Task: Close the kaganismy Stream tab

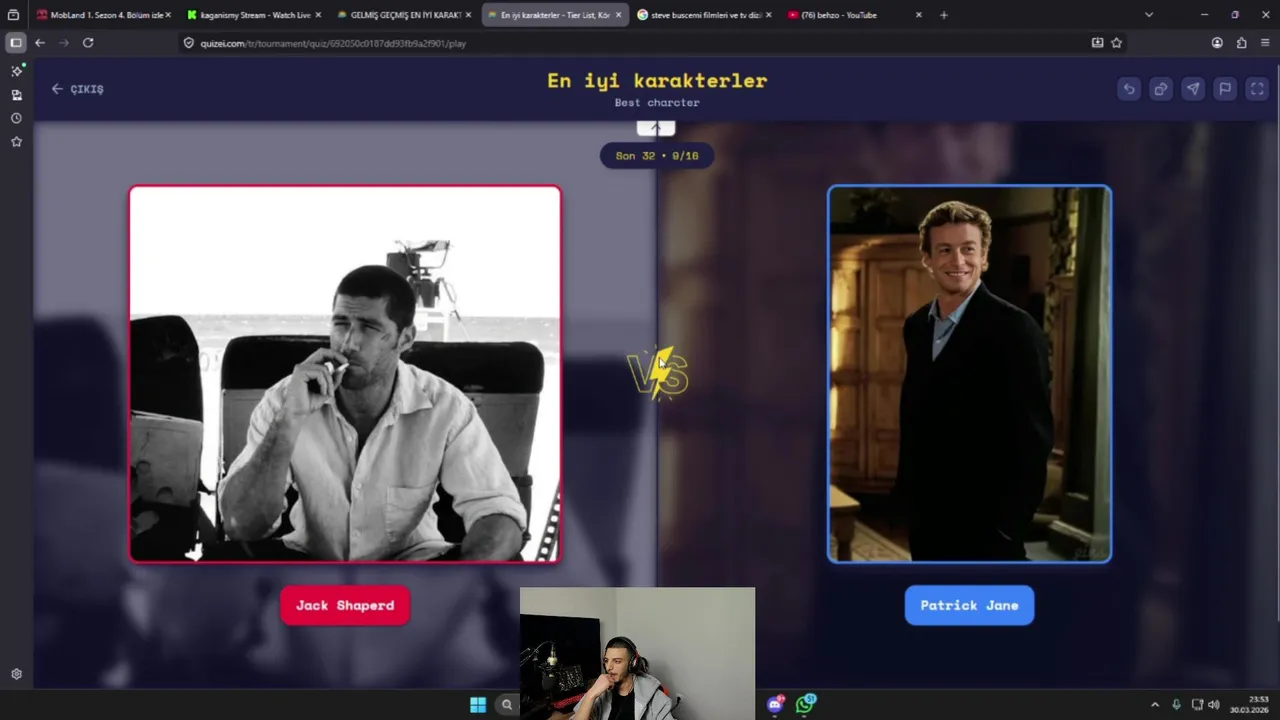Action: (x=318, y=15)
